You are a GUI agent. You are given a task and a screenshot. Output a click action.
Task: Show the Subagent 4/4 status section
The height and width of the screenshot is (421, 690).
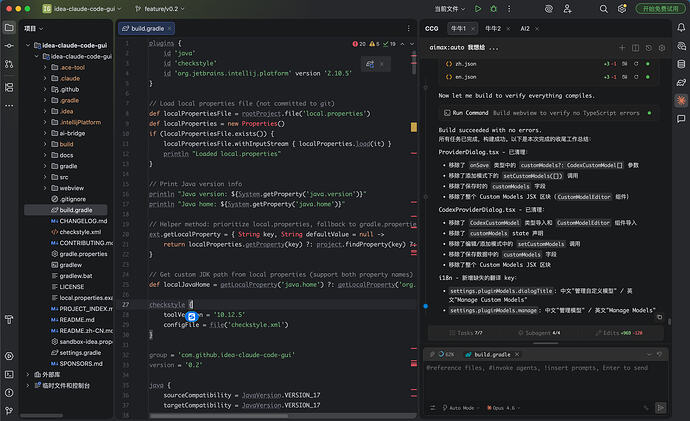(539, 333)
